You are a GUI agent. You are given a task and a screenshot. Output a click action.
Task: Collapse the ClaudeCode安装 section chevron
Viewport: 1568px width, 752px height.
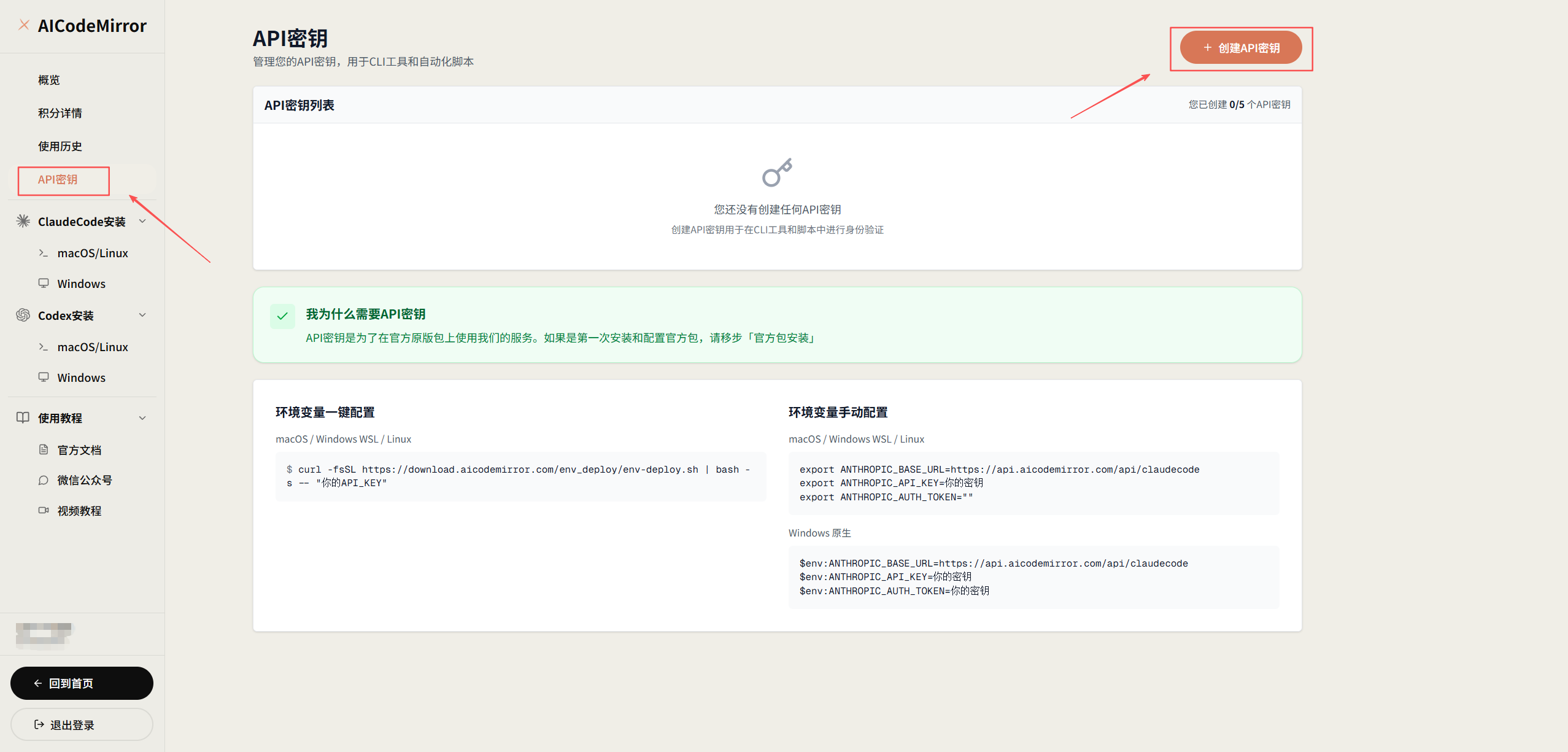pyautogui.click(x=142, y=221)
